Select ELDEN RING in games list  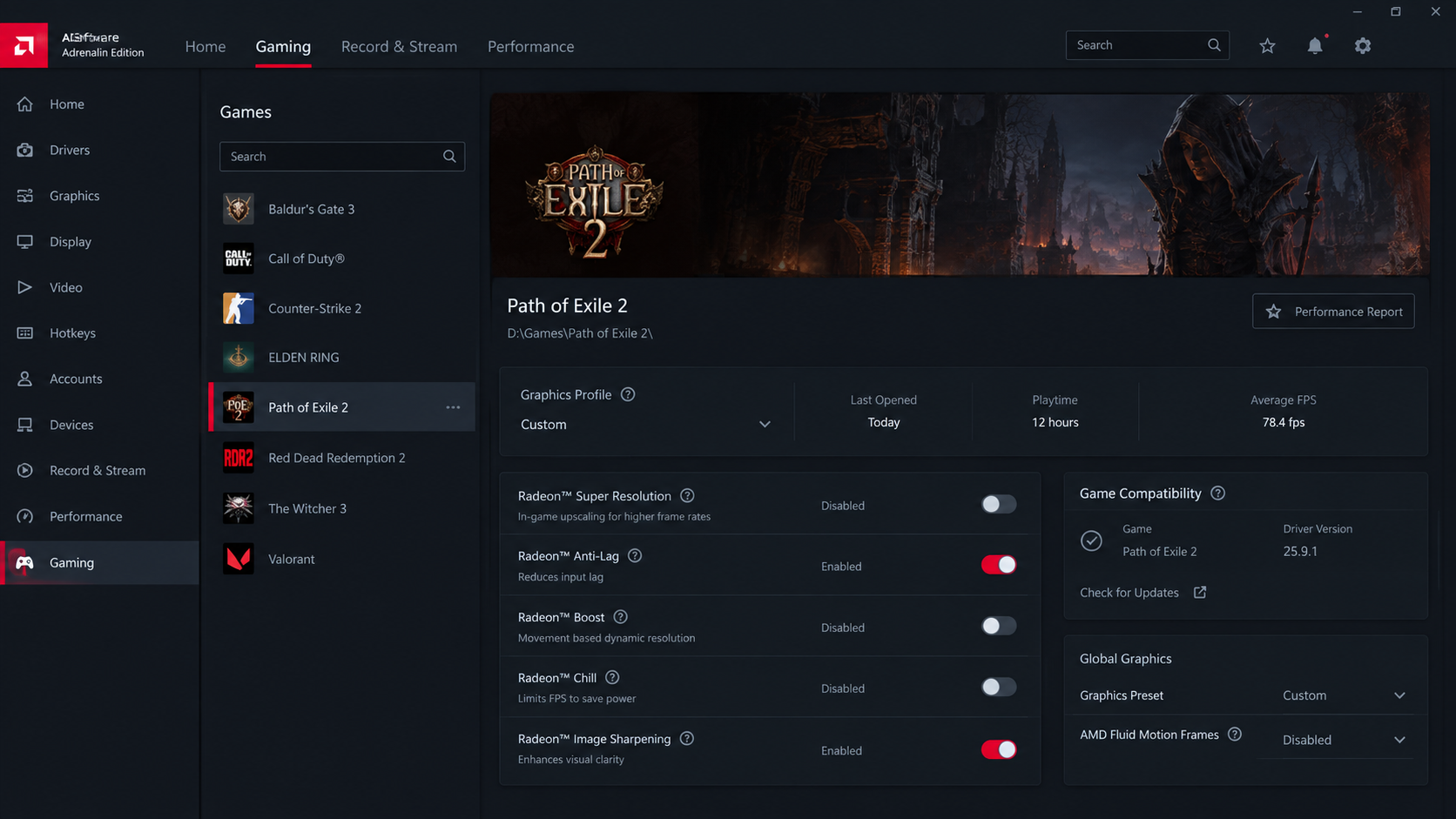tap(342, 357)
